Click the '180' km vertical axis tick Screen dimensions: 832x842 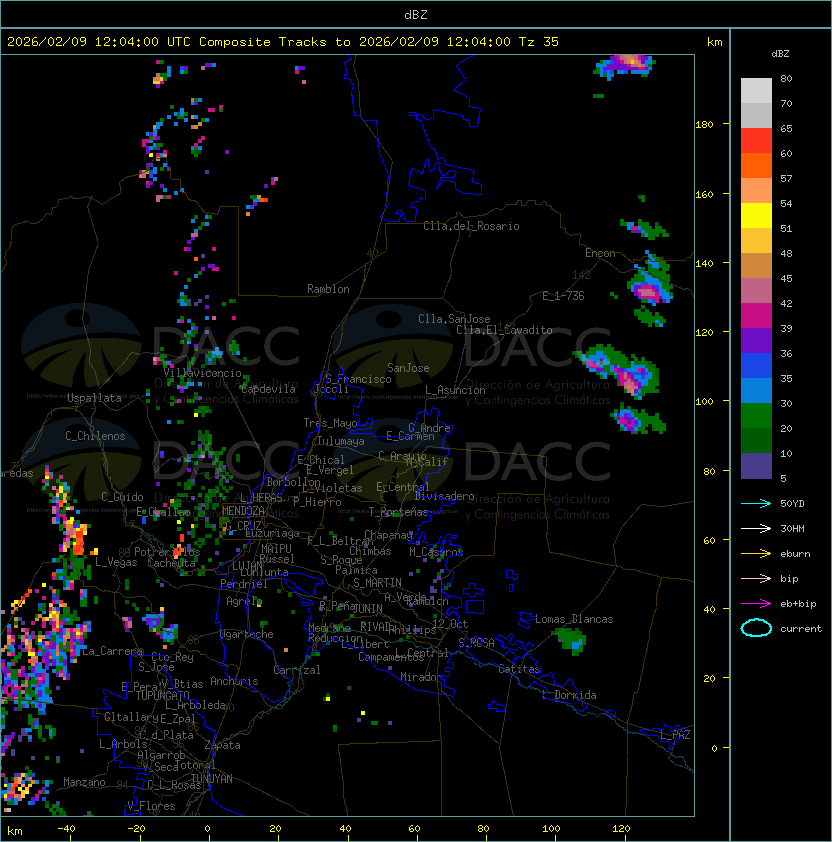point(704,125)
